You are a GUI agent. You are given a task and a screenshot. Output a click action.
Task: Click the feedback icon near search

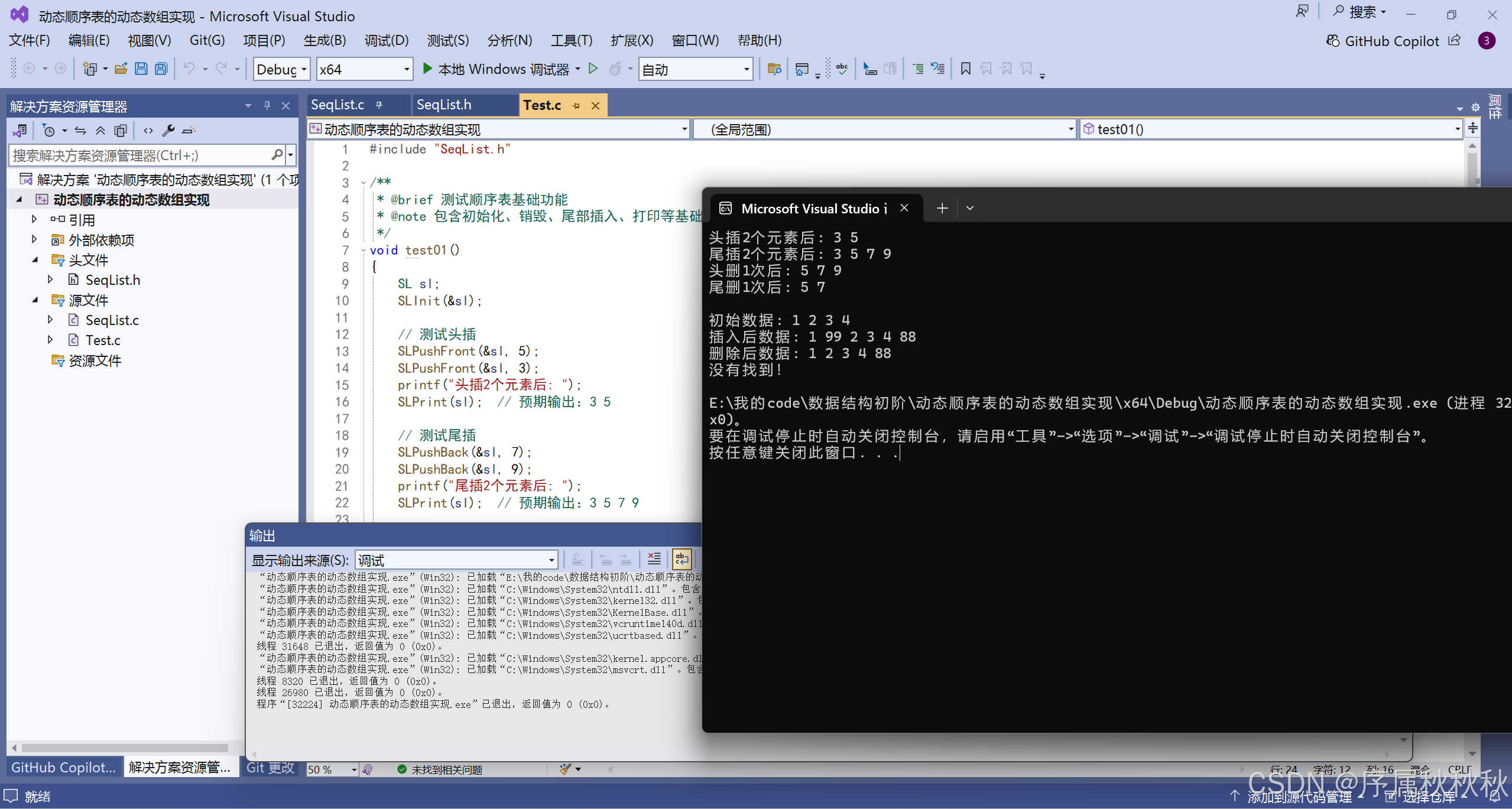tap(1302, 11)
